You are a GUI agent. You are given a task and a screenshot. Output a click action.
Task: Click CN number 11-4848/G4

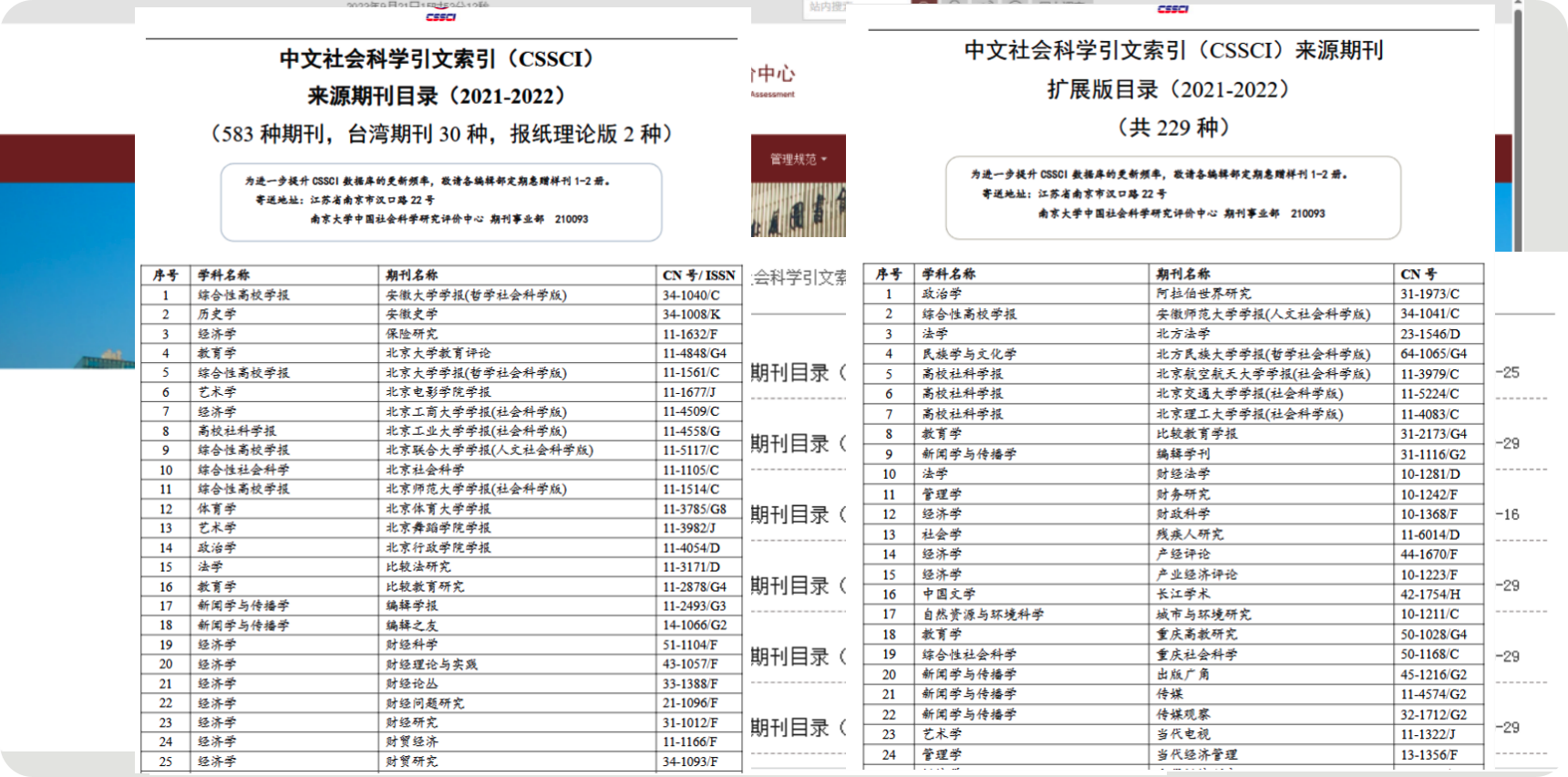pos(695,353)
